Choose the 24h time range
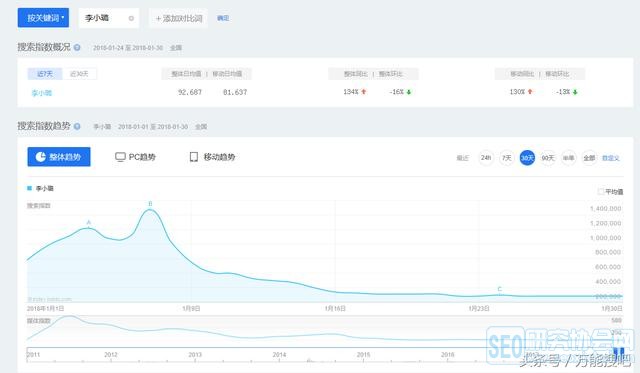Screen dimensions: 640x373 point(486,158)
